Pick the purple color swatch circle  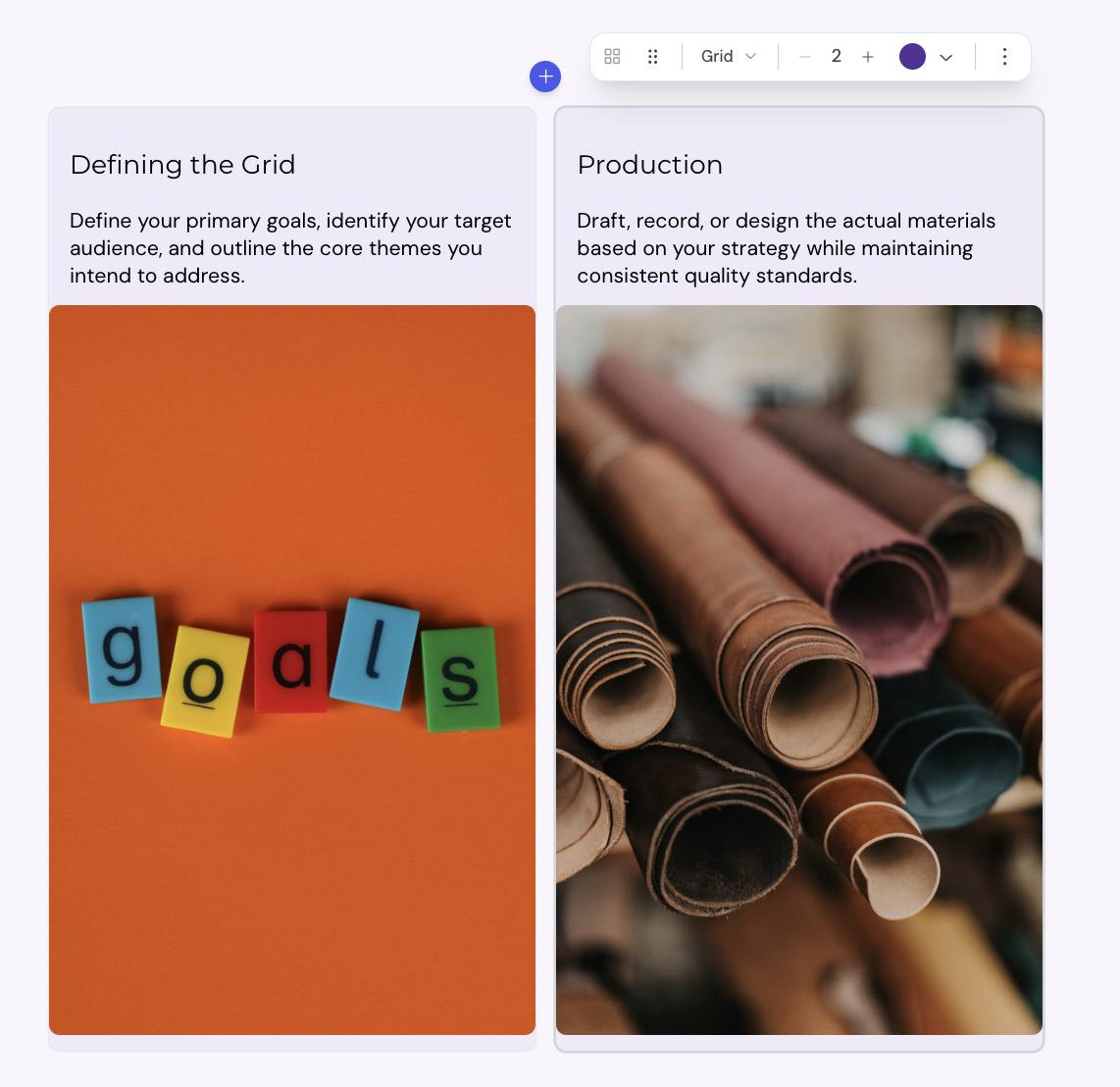point(912,57)
